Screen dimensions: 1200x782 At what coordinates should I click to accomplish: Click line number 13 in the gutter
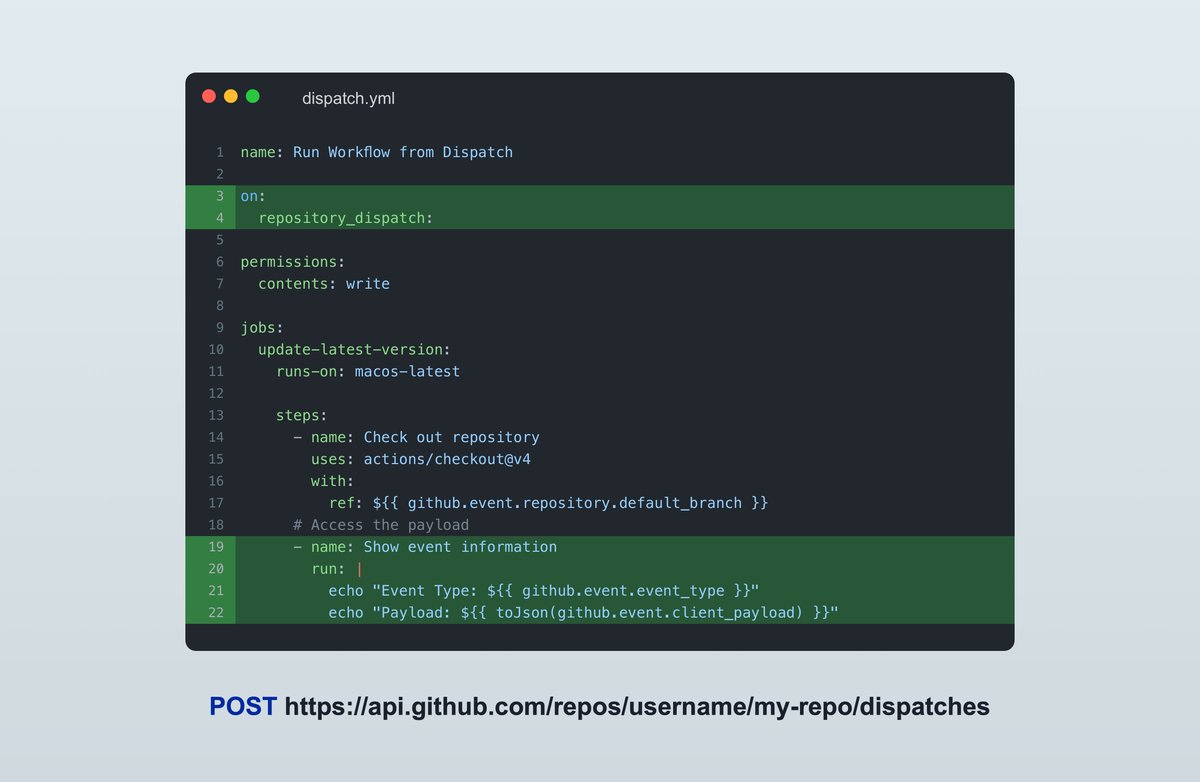(x=217, y=415)
